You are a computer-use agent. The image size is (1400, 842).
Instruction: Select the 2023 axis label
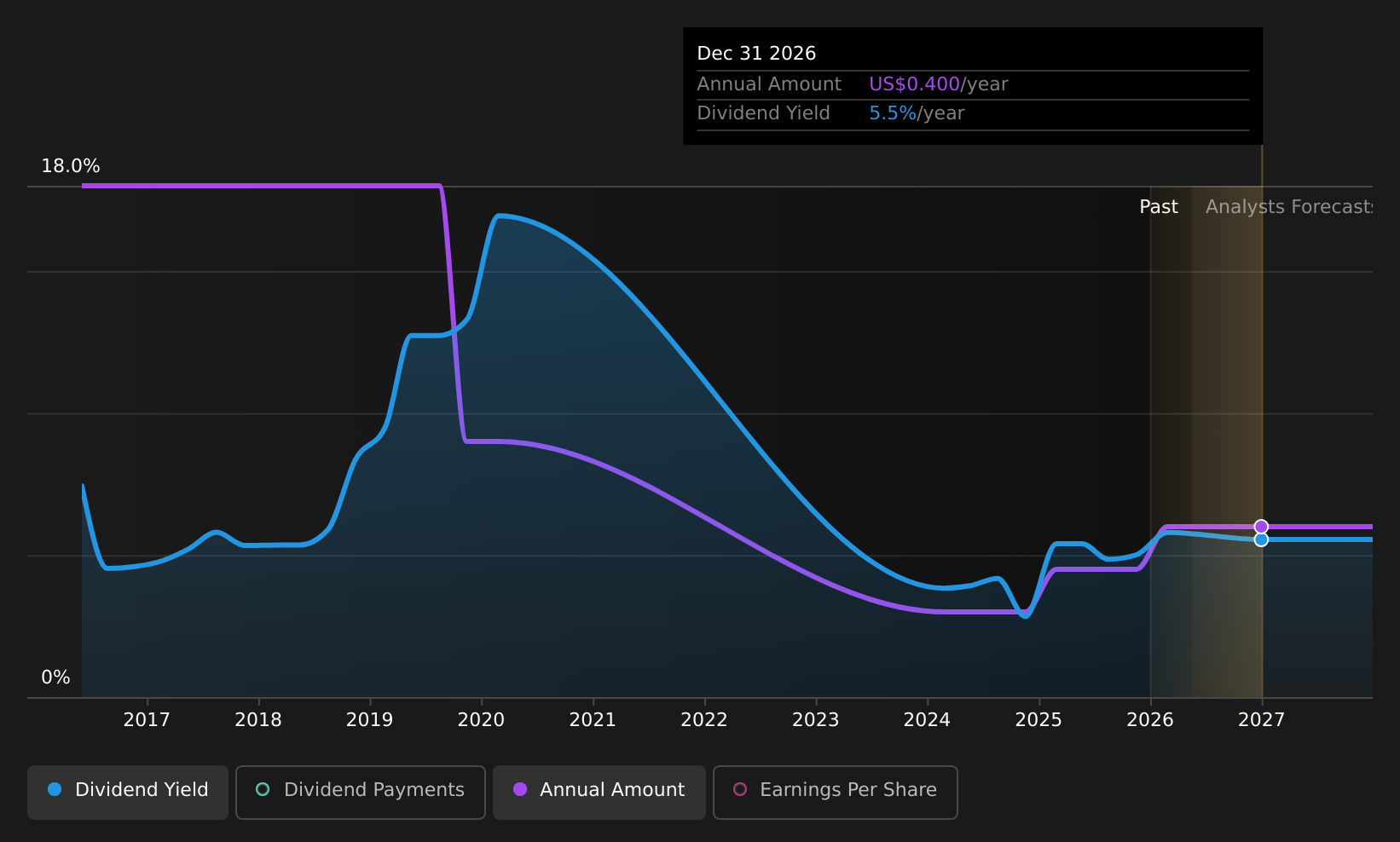[x=816, y=720]
